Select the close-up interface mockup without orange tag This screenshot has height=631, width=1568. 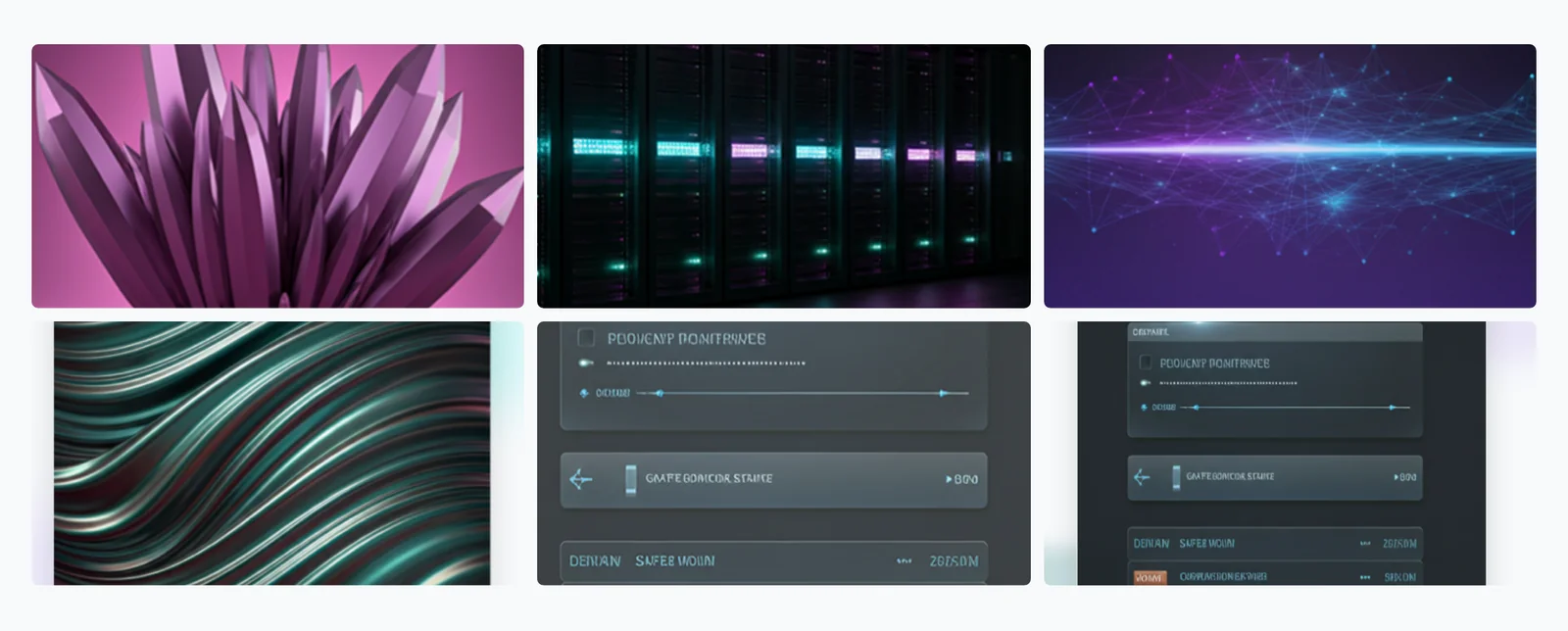(x=784, y=454)
